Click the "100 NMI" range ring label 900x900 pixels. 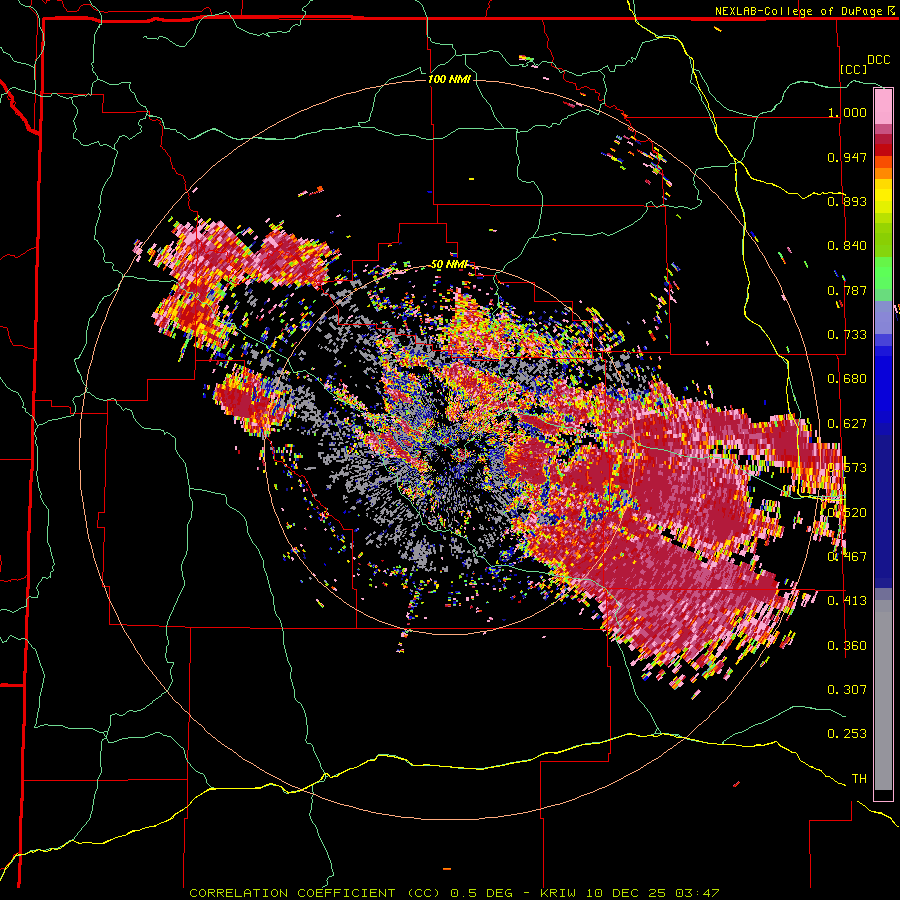[x=449, y=79]
